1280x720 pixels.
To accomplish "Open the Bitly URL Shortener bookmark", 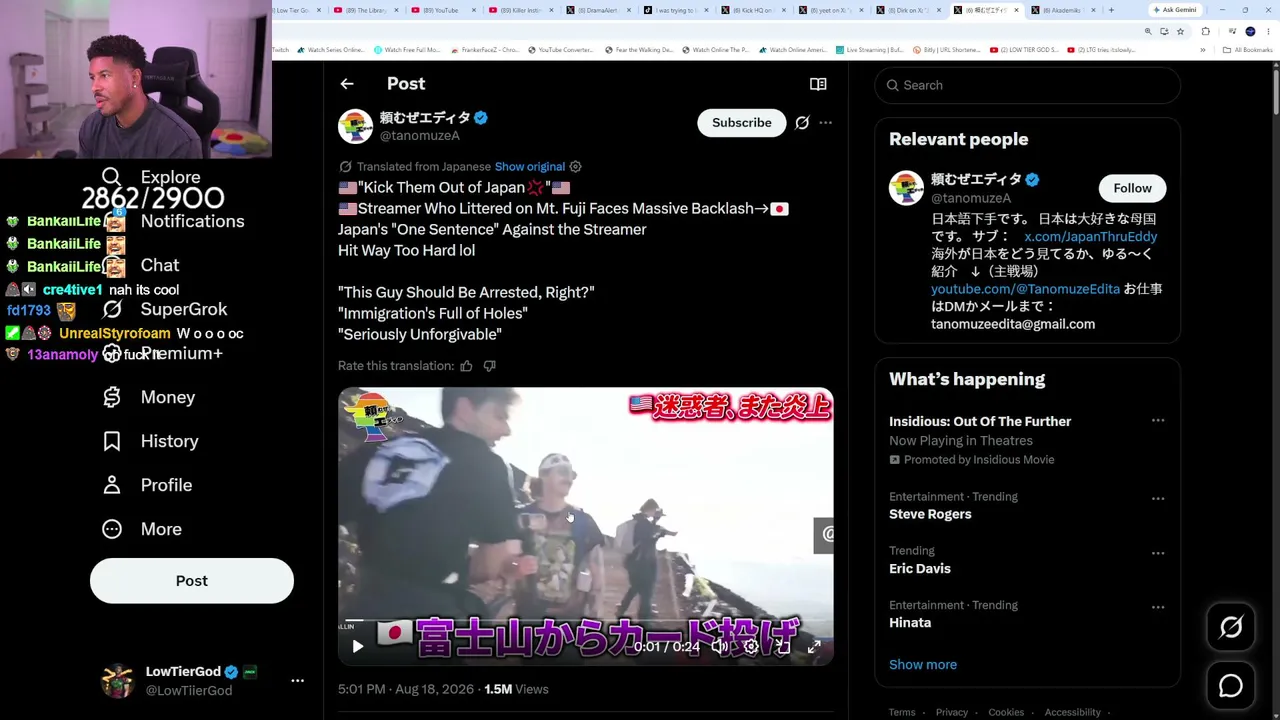I will [948, 50].
